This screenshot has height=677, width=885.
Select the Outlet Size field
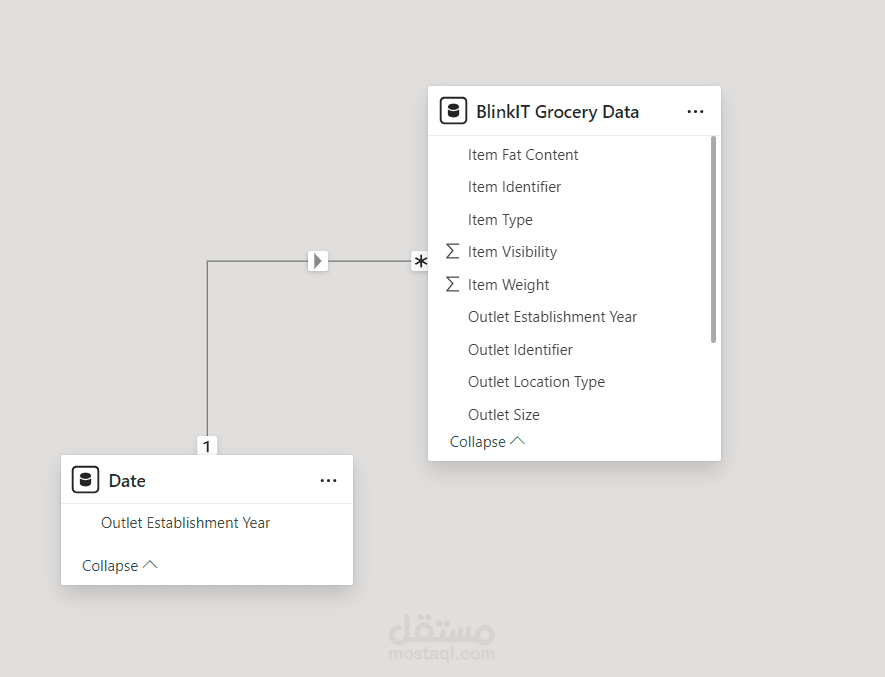(x=503, y=415)
